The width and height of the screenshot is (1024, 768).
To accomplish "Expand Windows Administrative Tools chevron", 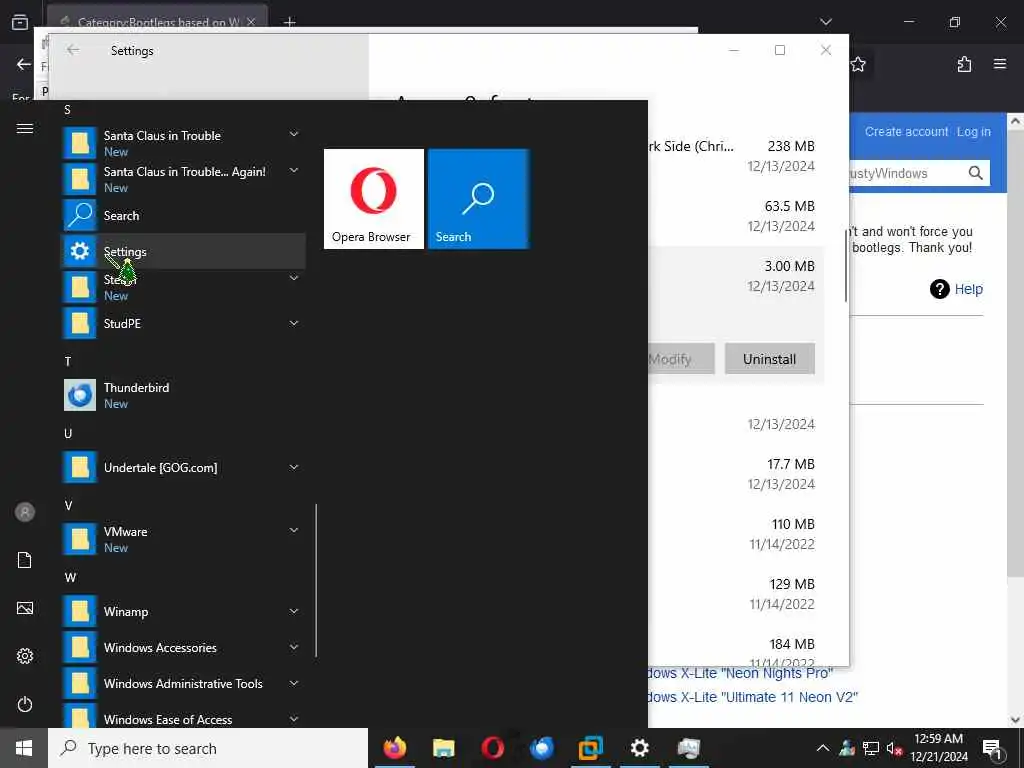I will click(x=294, y=683).
